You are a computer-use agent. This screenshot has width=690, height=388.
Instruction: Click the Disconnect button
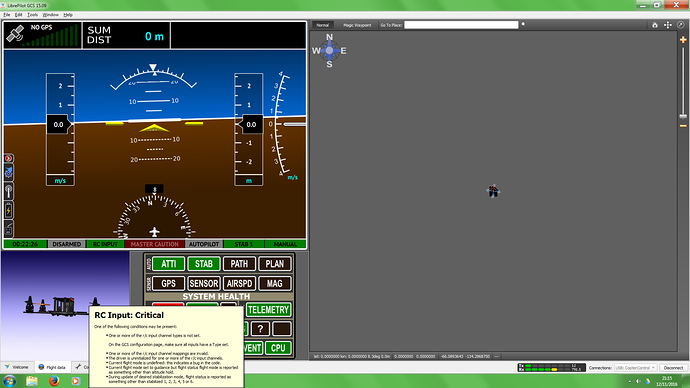point(673,368)
